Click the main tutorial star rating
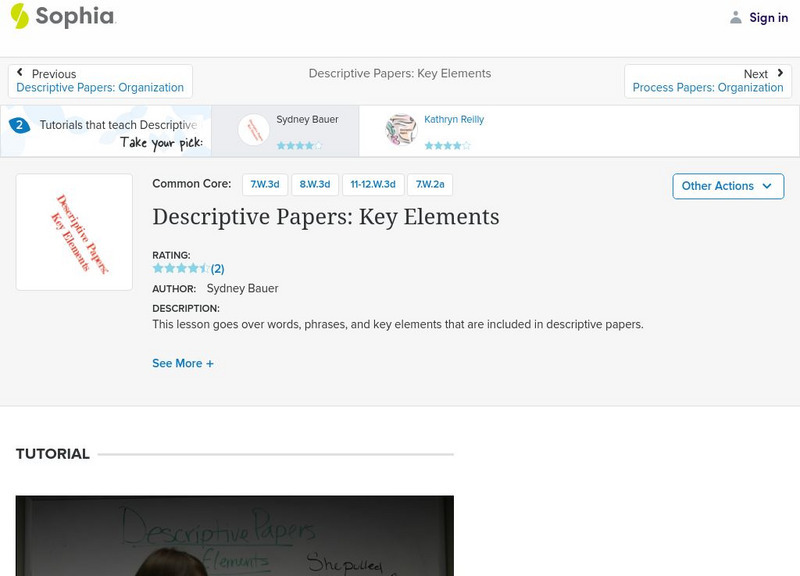Image resolution: width=800 pixels, height=576 pixels. point(181,268)
